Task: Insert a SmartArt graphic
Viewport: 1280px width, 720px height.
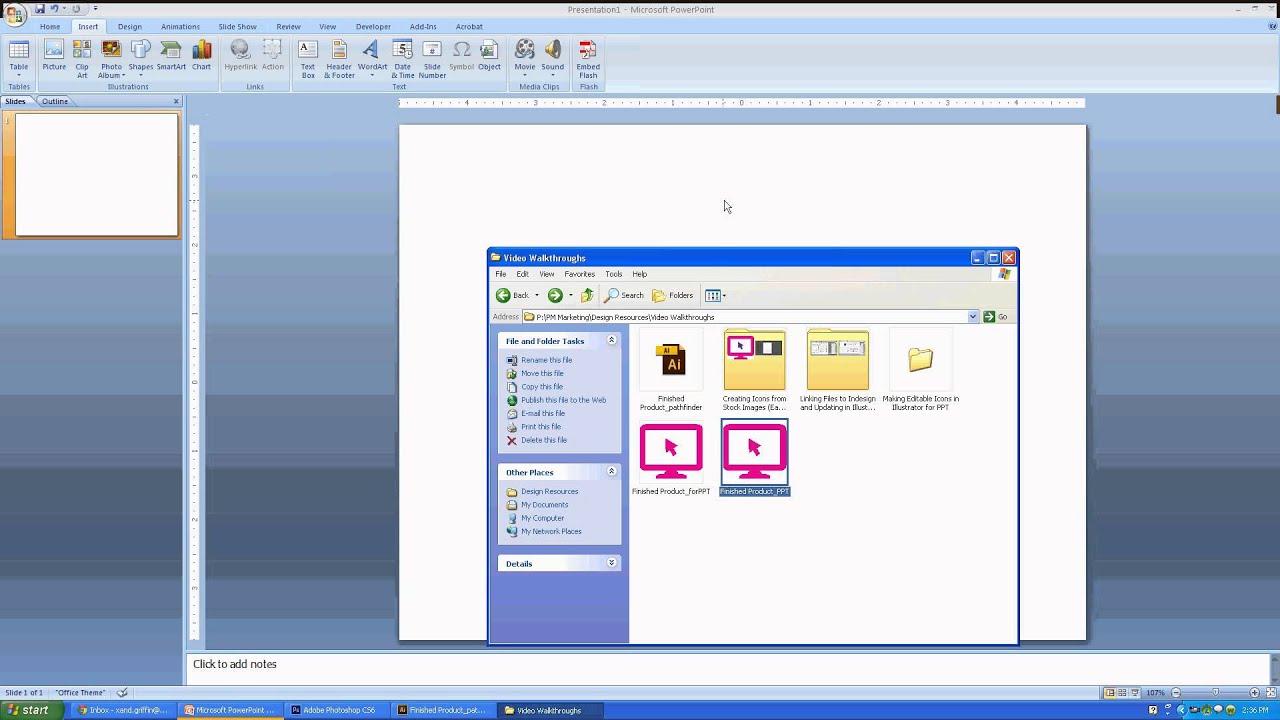Action: 171,57
